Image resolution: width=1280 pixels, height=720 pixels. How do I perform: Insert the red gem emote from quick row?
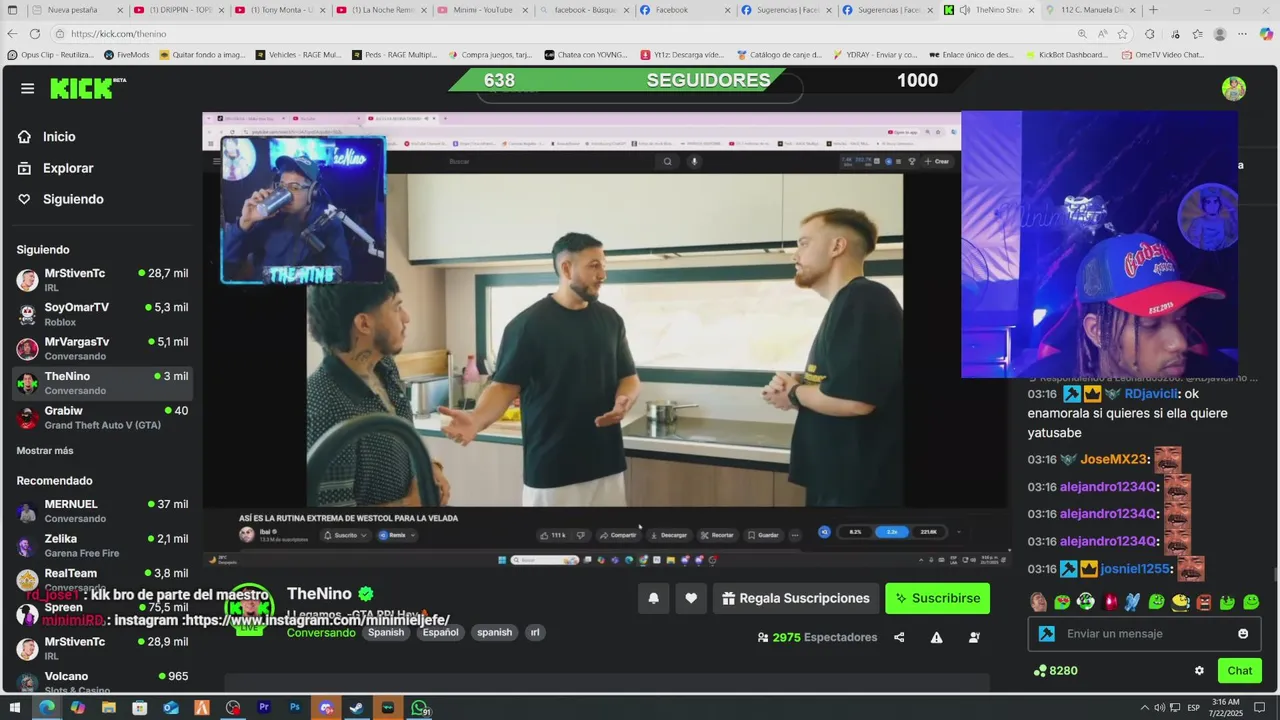[1109, 602]
